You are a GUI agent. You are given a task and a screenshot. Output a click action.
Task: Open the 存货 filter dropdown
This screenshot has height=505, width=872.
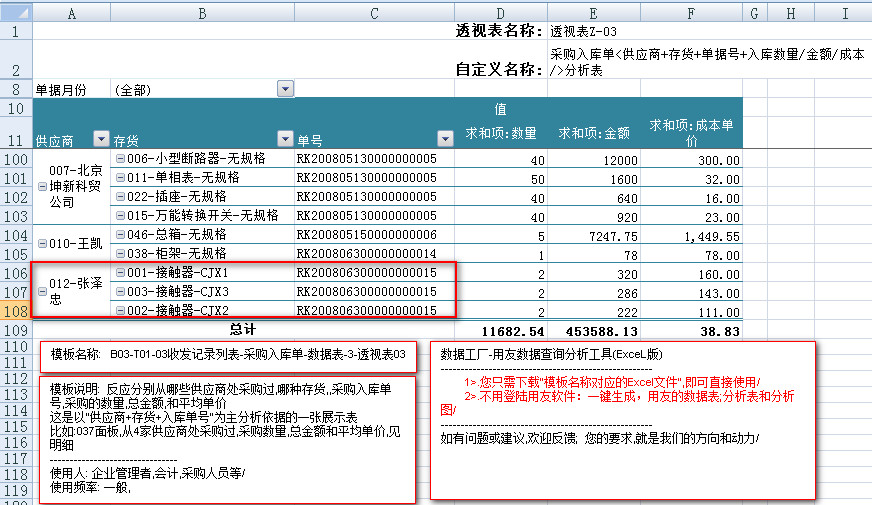(x=283, y=139)
